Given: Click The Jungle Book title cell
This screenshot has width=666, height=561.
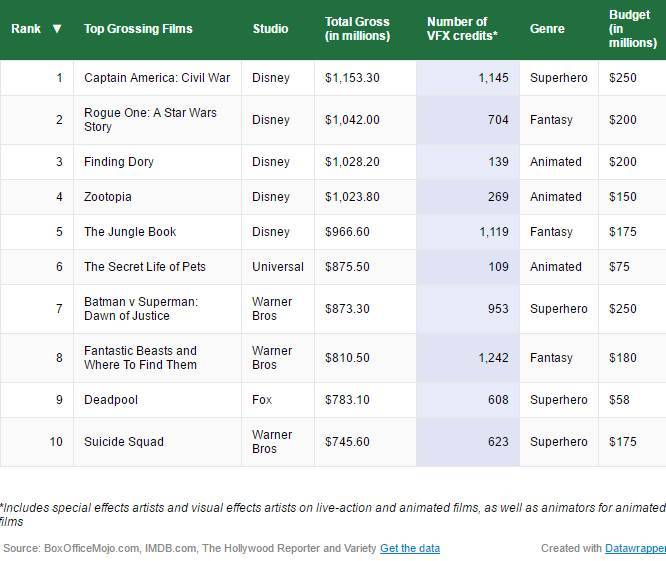Looking at the screenshot, I should (x=130, y=232).
